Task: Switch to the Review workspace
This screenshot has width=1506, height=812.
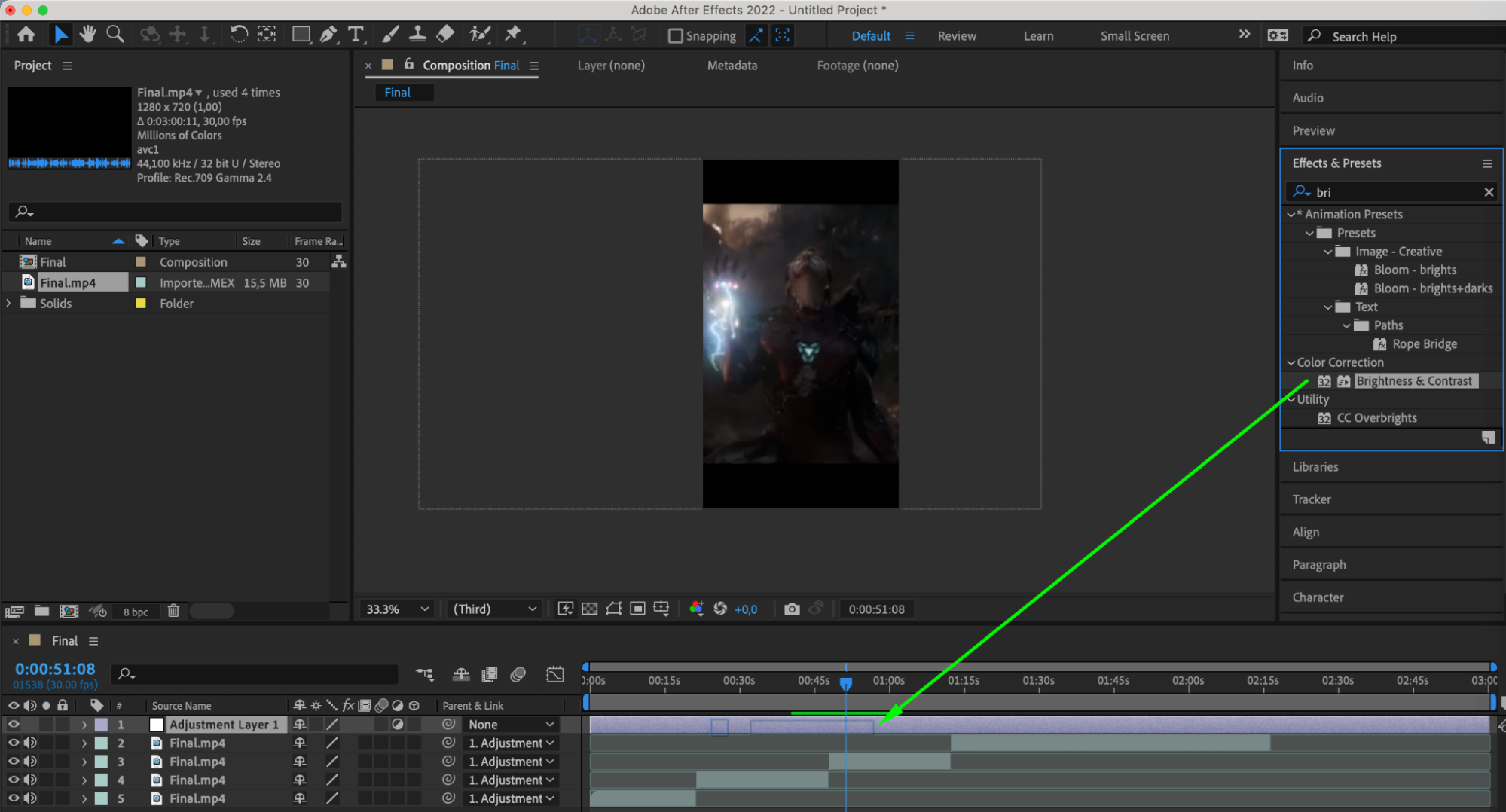Action: [956, 35]
